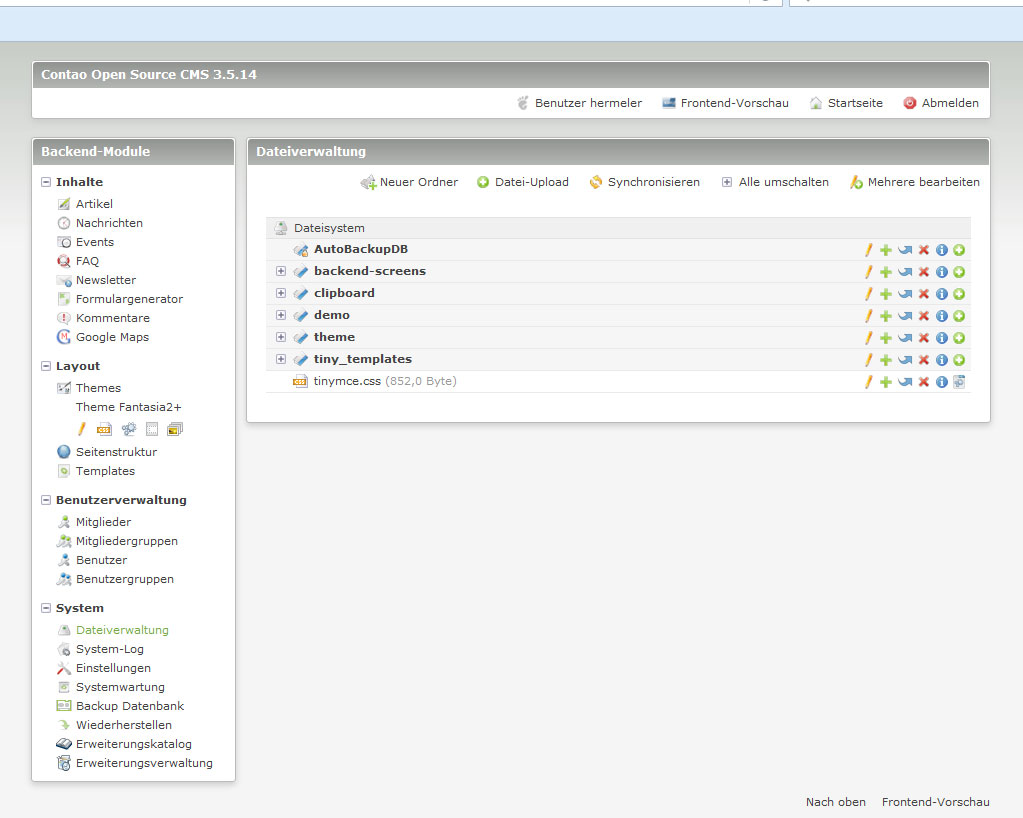Click the red delete icon for clipboard folder

pos(923,294)
